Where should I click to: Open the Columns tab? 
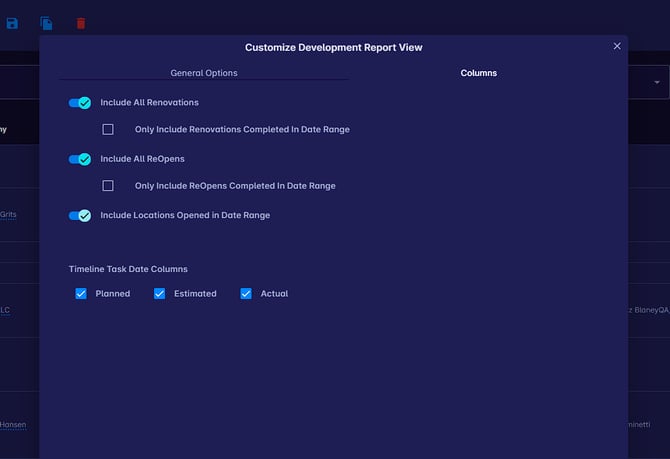478,73
